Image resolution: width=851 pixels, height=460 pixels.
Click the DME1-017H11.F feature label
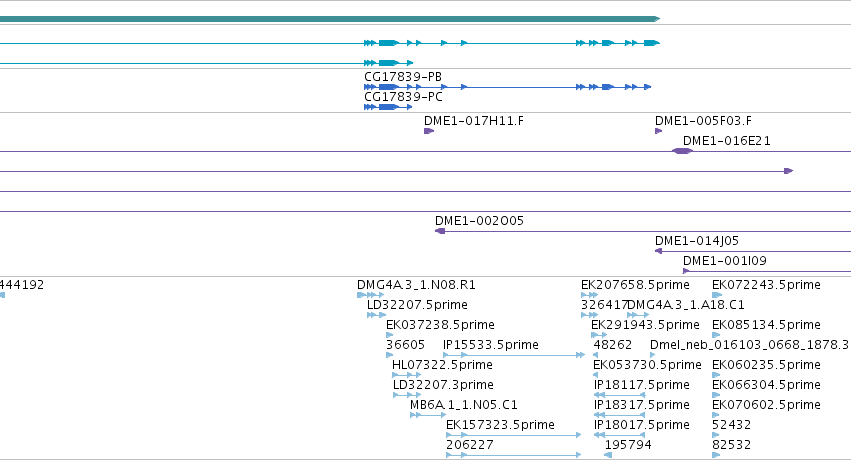coord(474,121)
